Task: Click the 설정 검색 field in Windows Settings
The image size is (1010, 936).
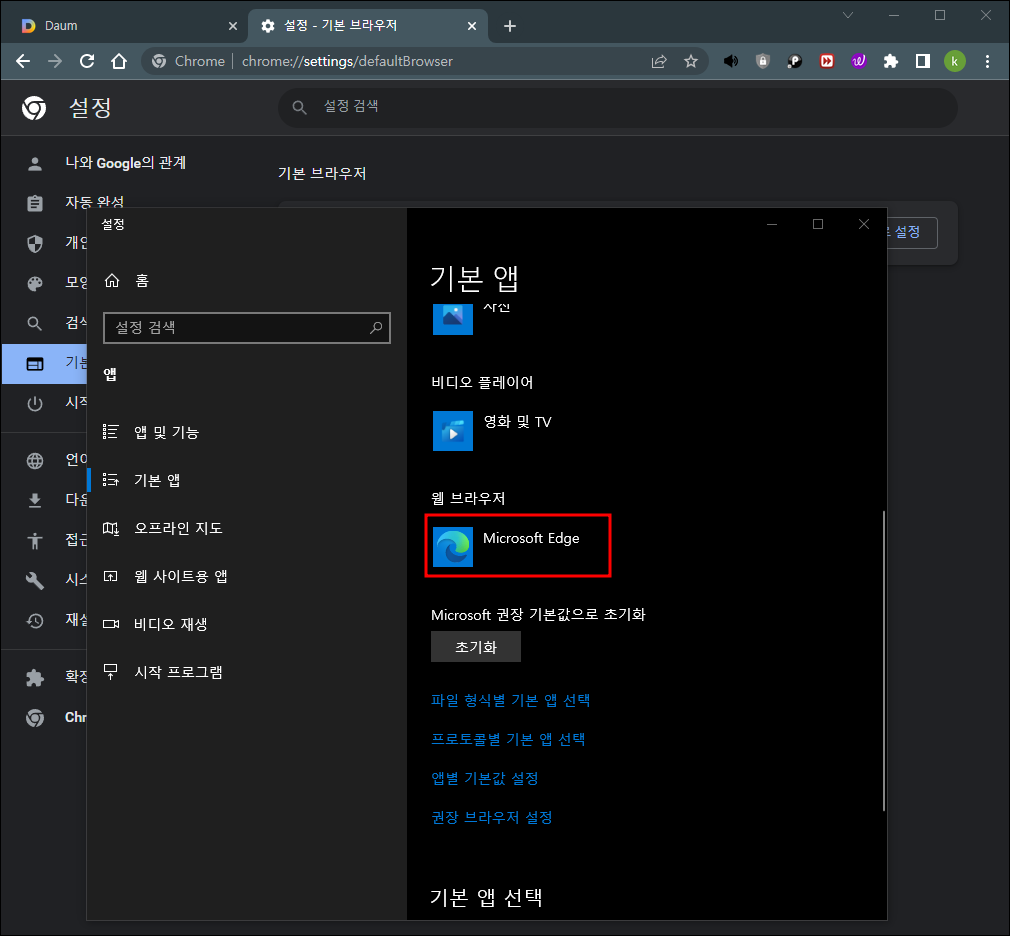Action: pyautogui.click(x=246, y=328)
